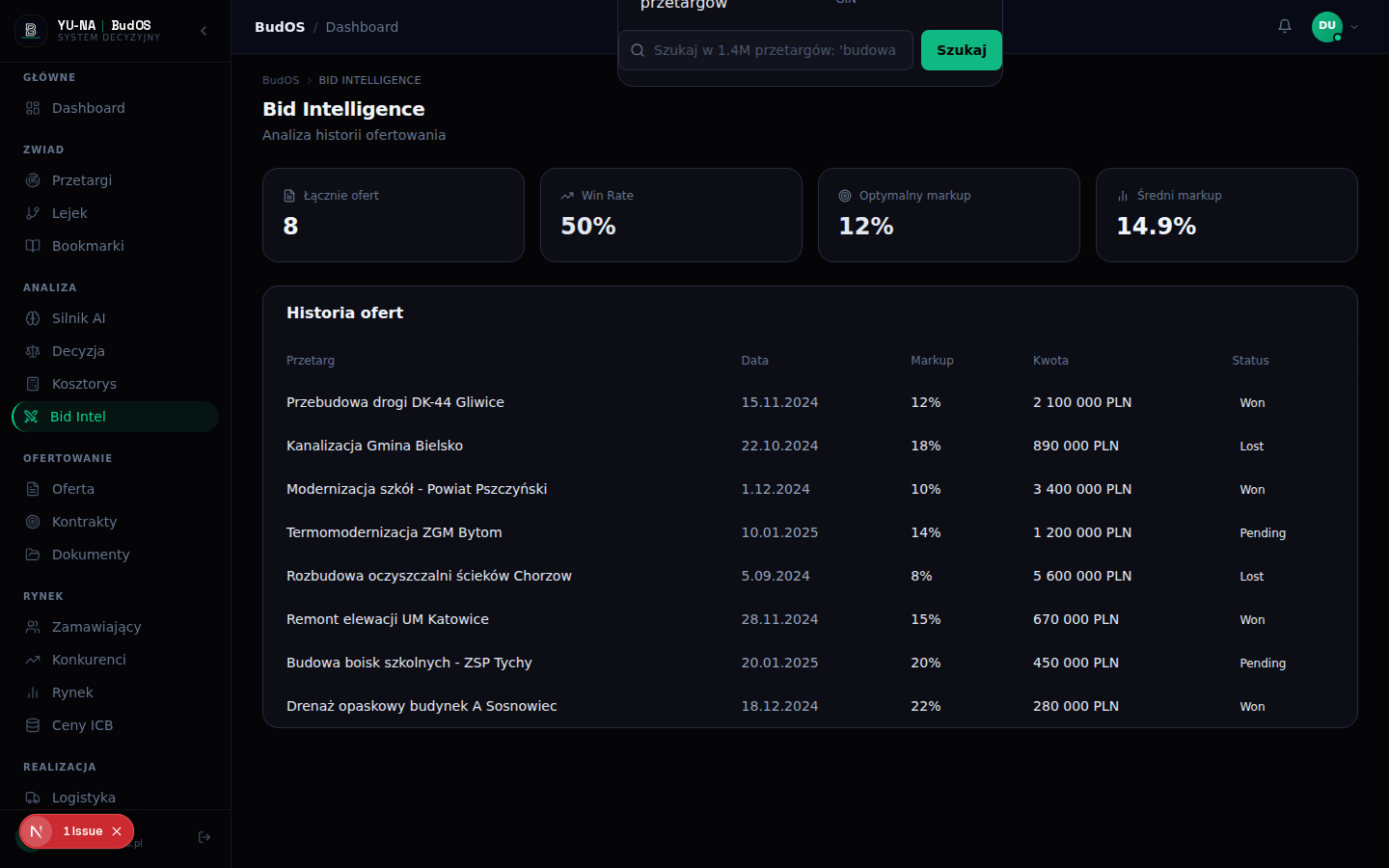
Task: Open the Dashboard icon in sidebar
Action: point(33,108)
